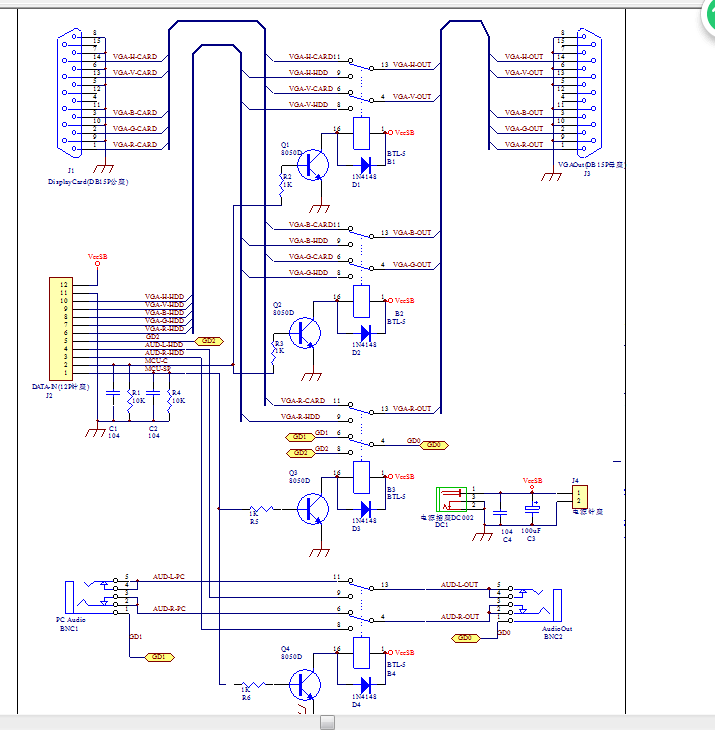Click the C3 100uF capacitor symbol
Image resolution: width=715 pixels, height=730 pixels.
tap(531, 510)
